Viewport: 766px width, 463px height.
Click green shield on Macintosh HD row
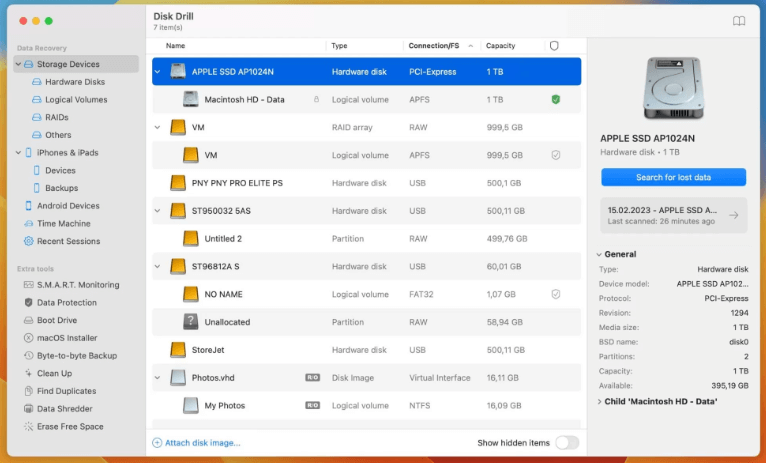pyautogui.click(x=555, y=100)
